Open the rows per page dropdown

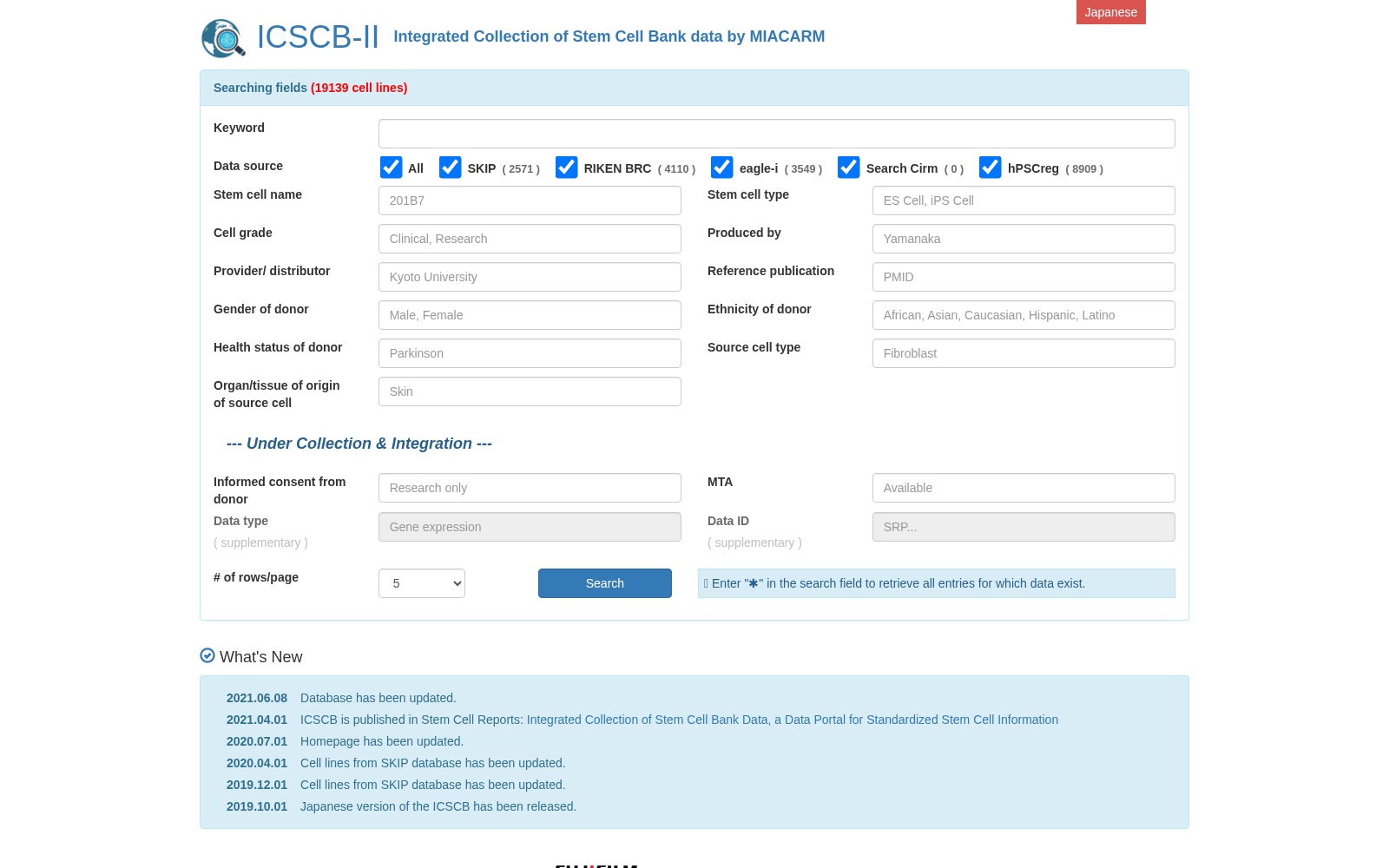[x=422, y=583]
